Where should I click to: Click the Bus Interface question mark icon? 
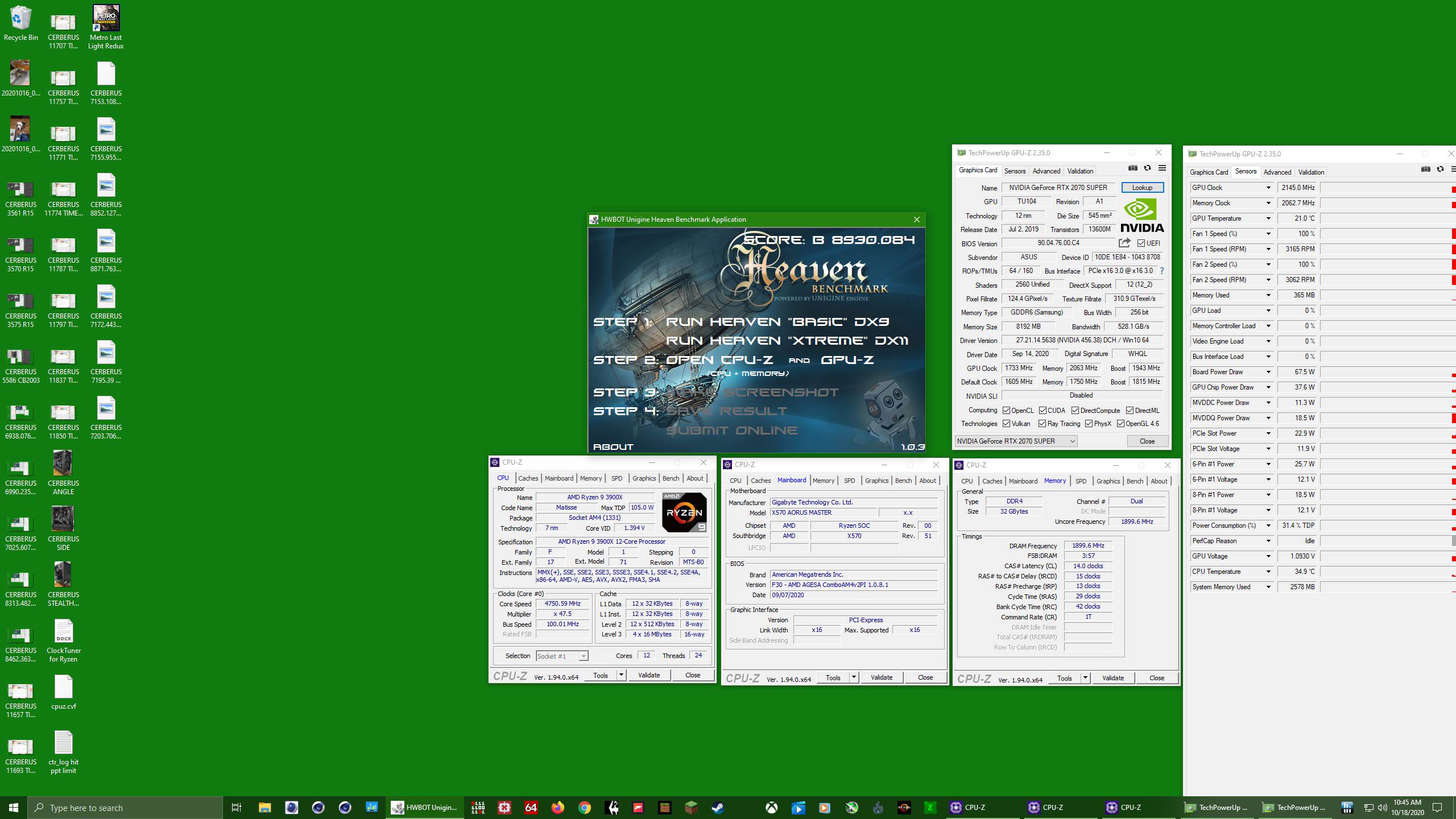(x=1162, y=271)
